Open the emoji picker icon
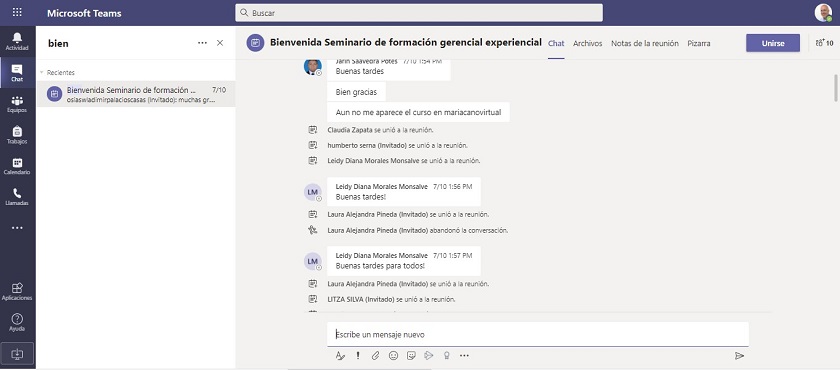This screenshot has height=370, width=840. point(393,356)
